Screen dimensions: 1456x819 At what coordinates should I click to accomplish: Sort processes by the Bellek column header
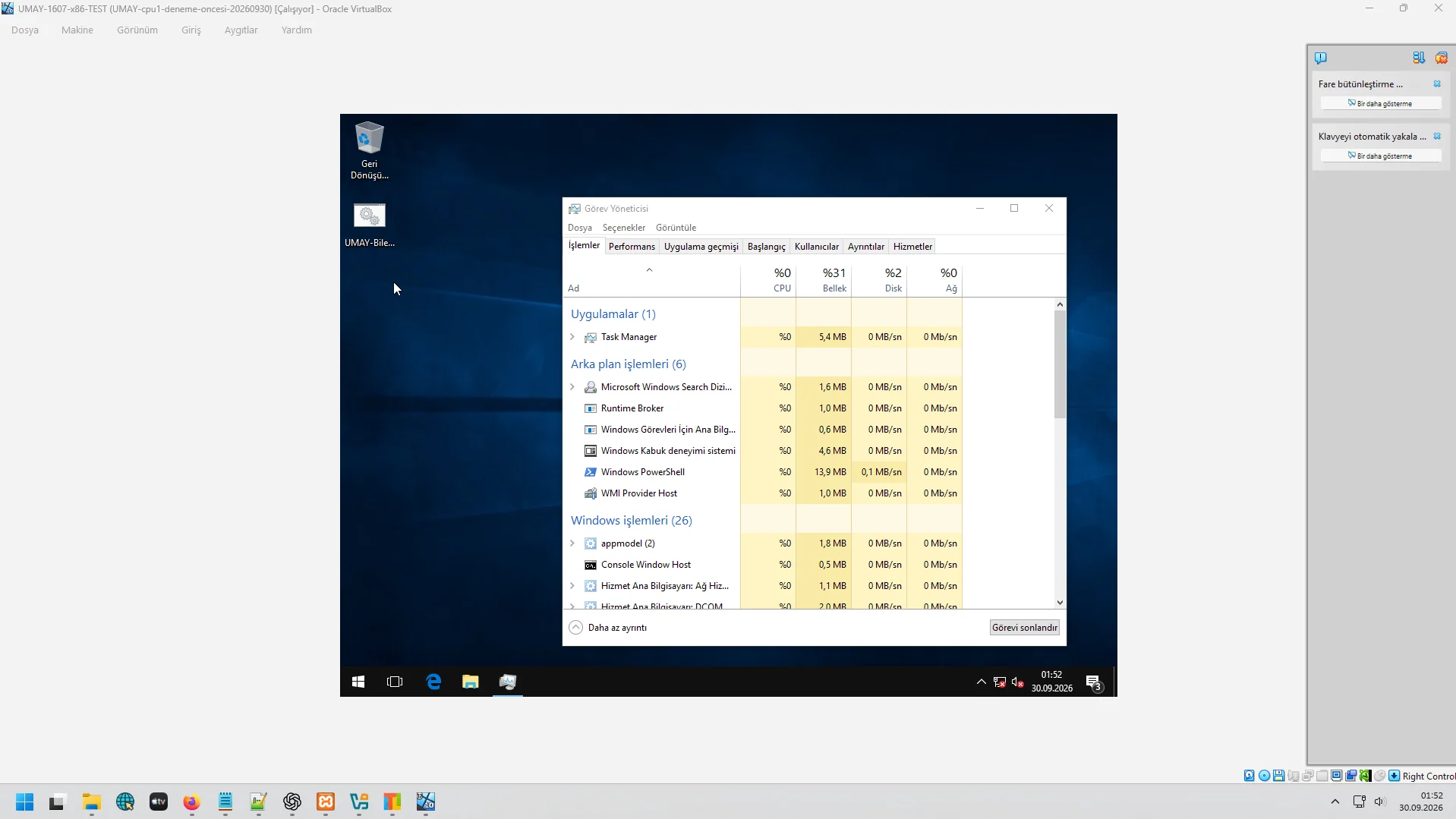coord(824,279)
